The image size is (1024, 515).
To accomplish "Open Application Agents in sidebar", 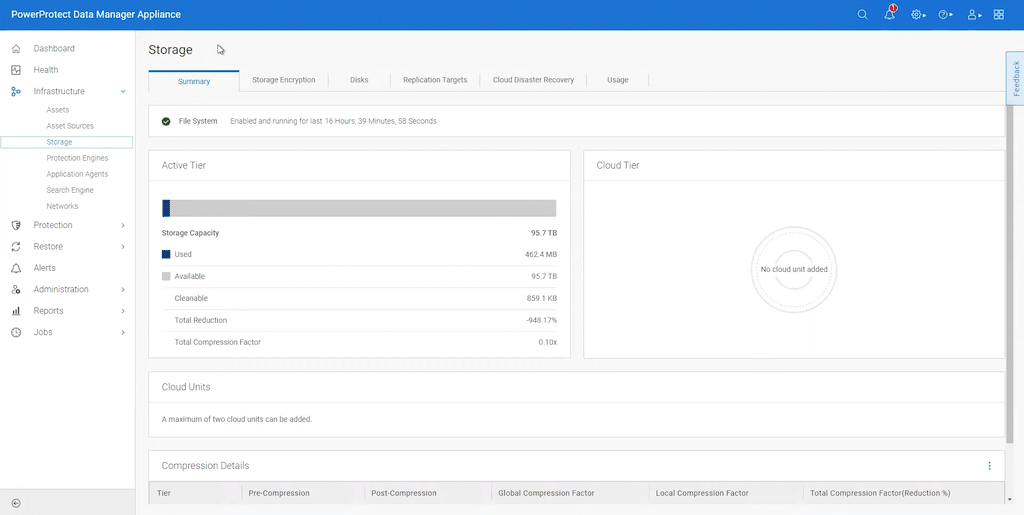I will [x=77, y=174].
